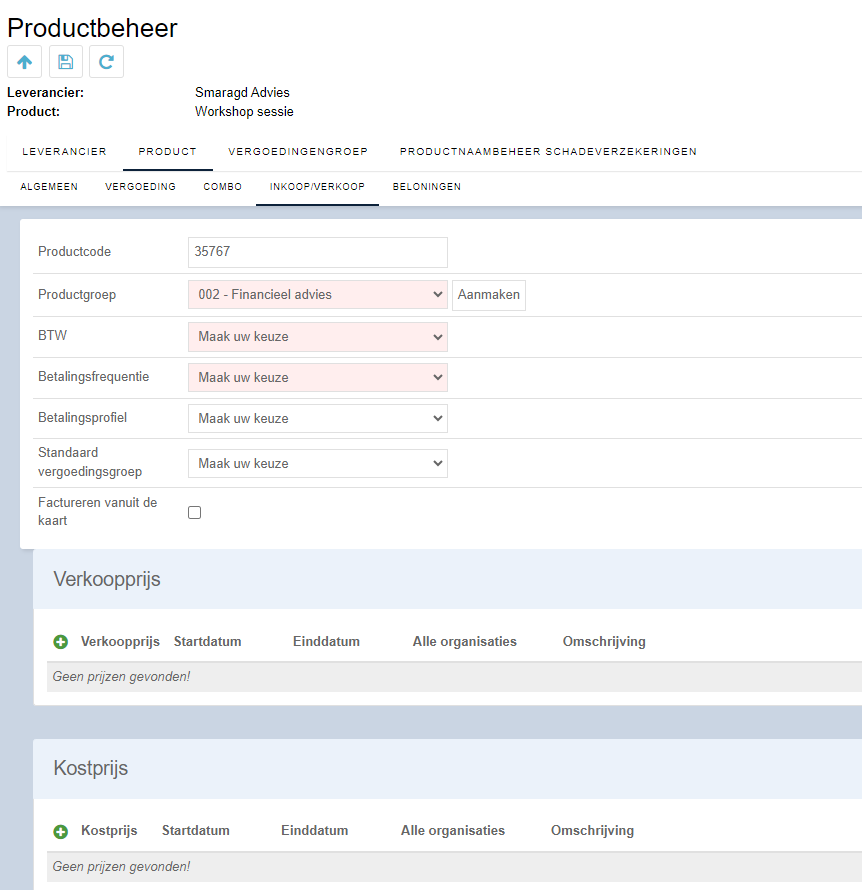Click the Aanmaken button
Image resolution: width=862 pixels, height=890 pixels.
[x=489, y=295]
